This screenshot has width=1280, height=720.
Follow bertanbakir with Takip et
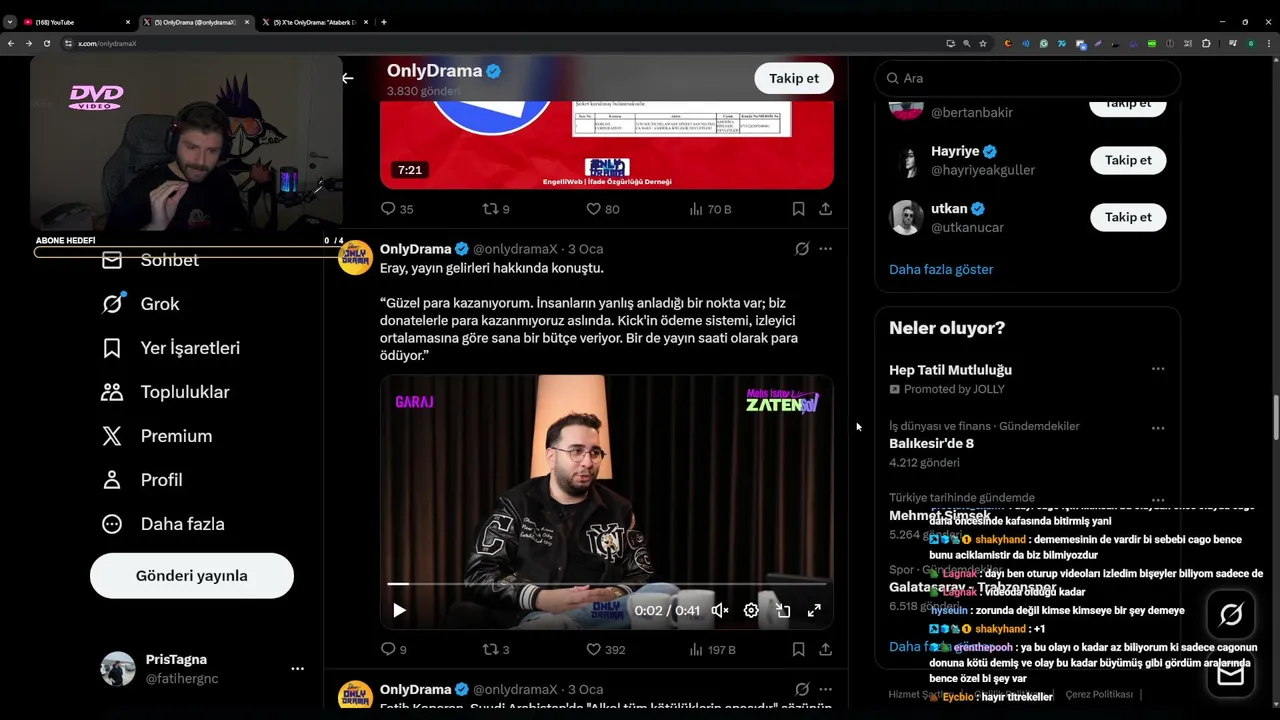(1128, 104)
